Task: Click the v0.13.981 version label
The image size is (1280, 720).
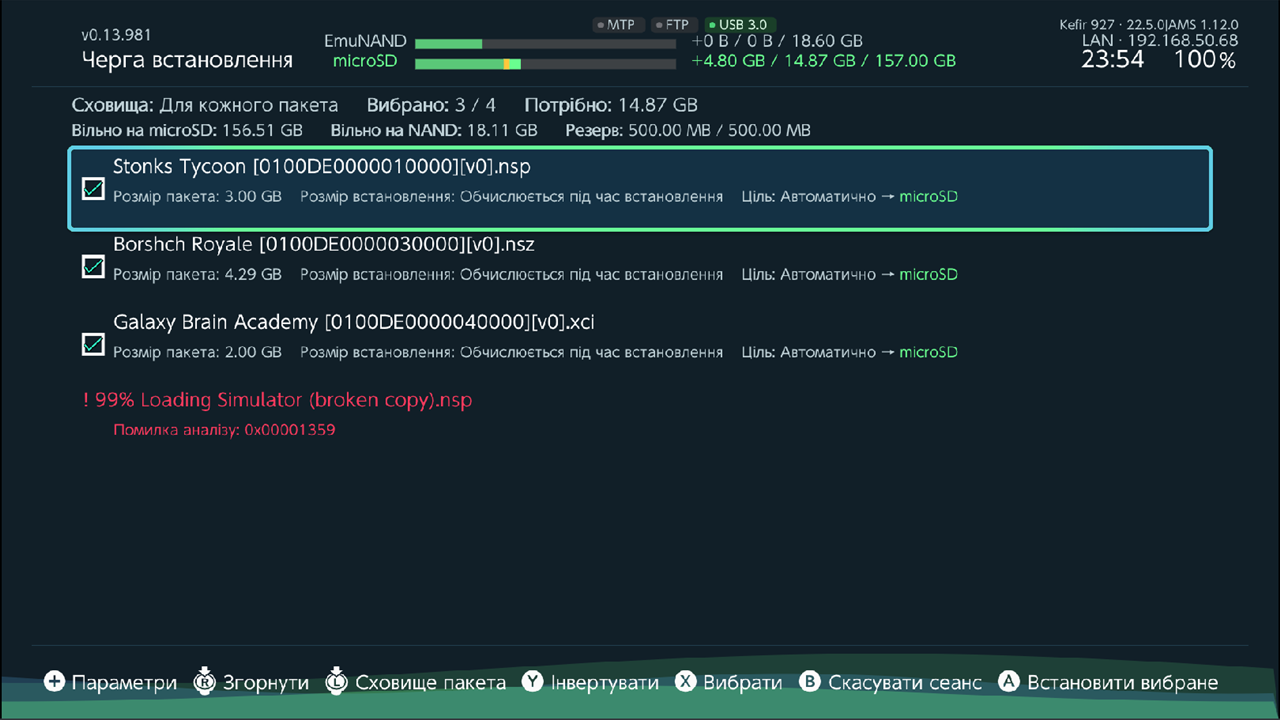Action: [116, 35]
